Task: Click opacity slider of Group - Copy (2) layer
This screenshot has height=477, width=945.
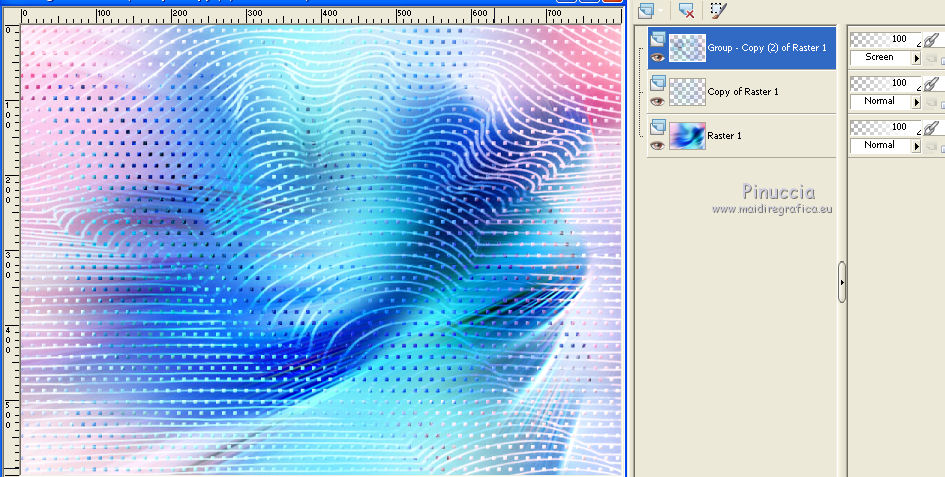Action: pyautogui.click(x=885, y=39)
